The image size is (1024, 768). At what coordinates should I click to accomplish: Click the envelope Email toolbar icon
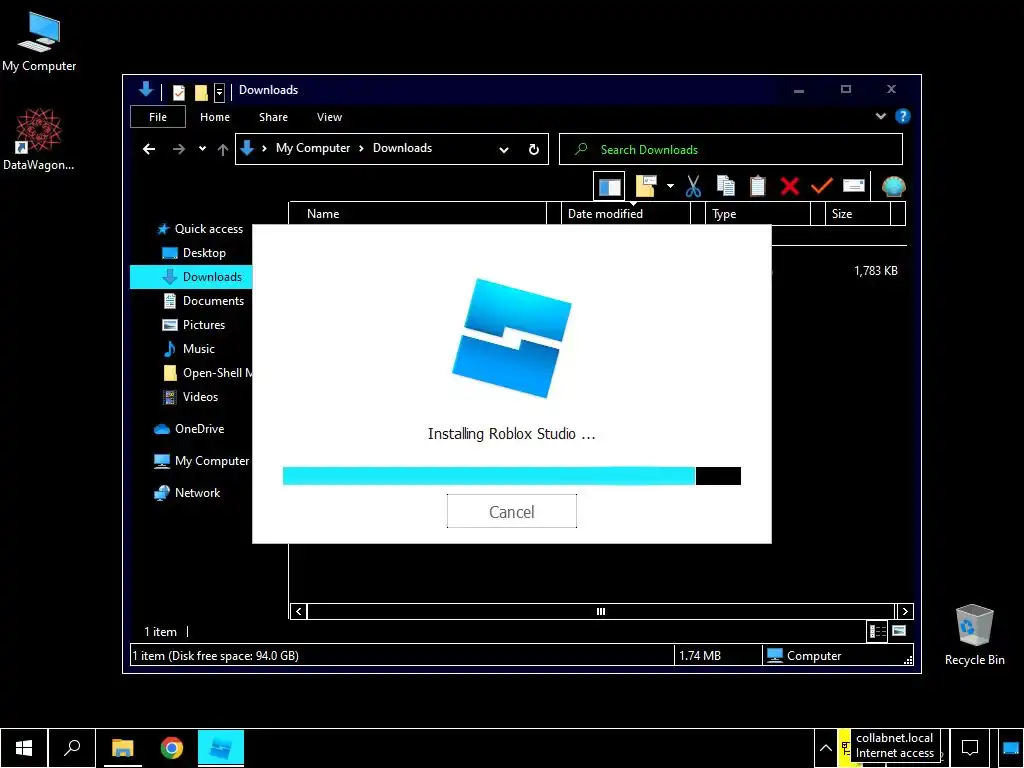854,186
